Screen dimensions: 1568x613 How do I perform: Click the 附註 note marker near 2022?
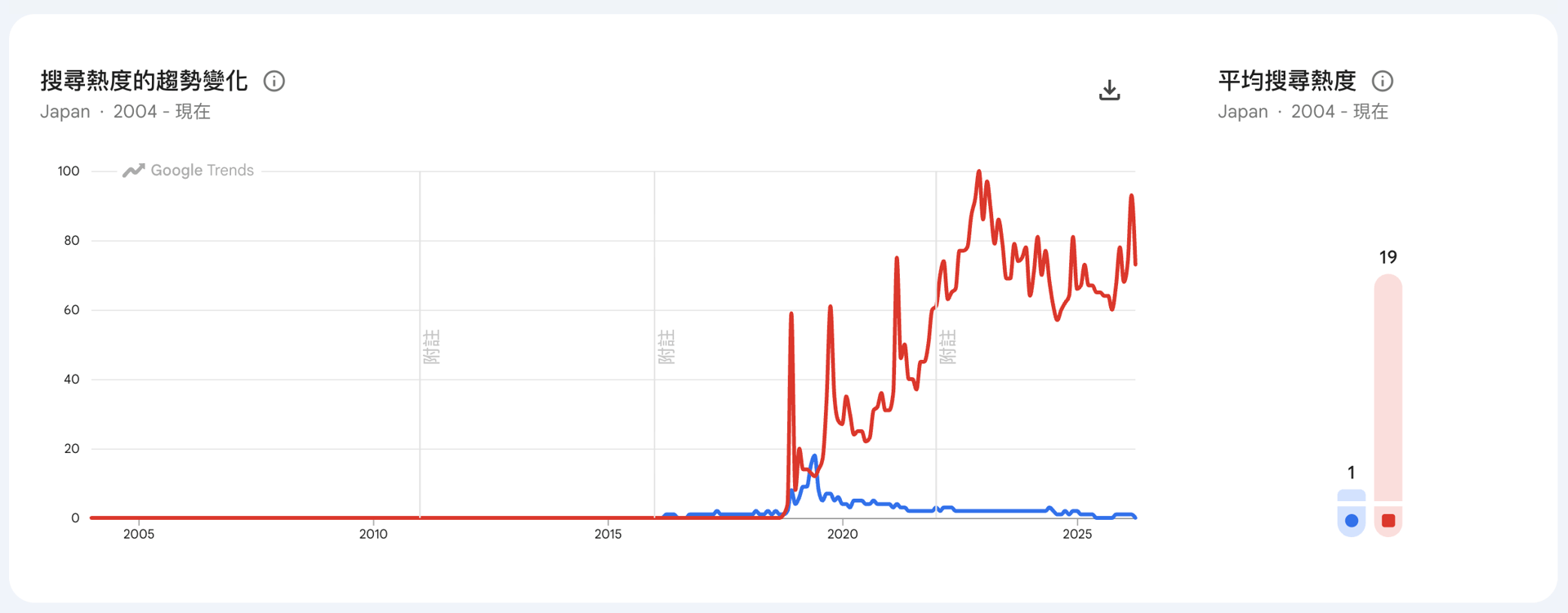click(x=947, y=347)
